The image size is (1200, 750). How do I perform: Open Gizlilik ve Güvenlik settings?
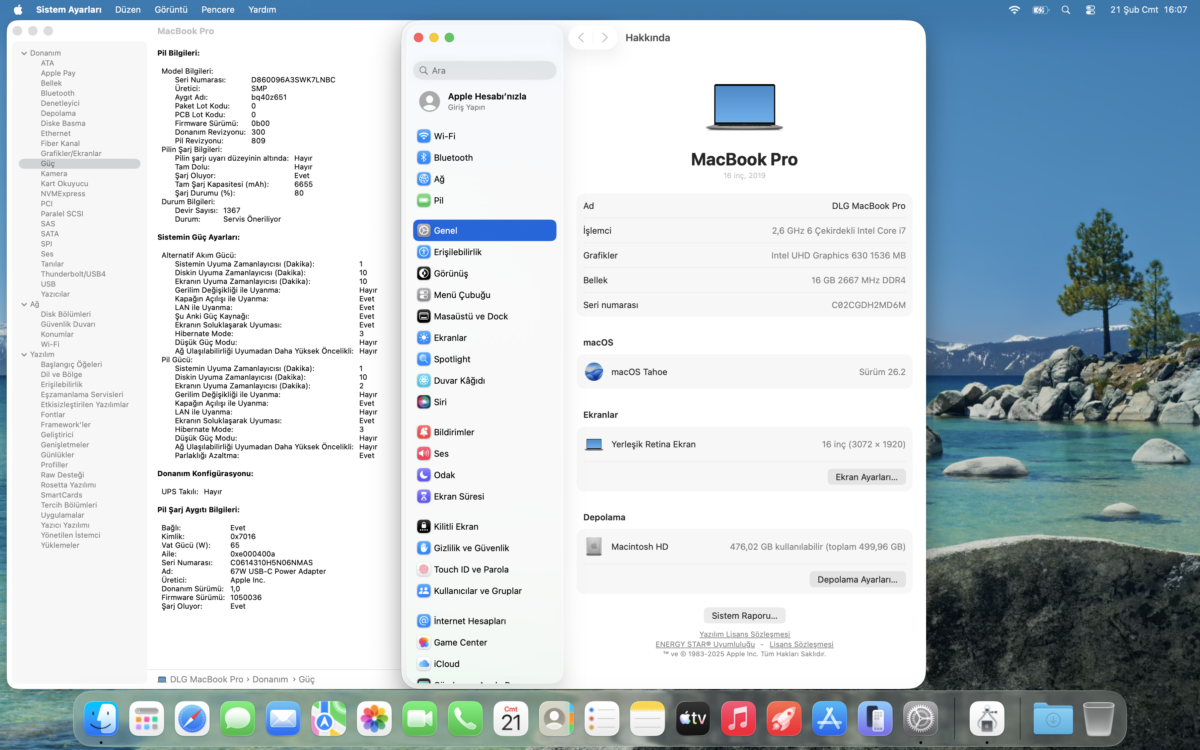(x=484, y=548)
